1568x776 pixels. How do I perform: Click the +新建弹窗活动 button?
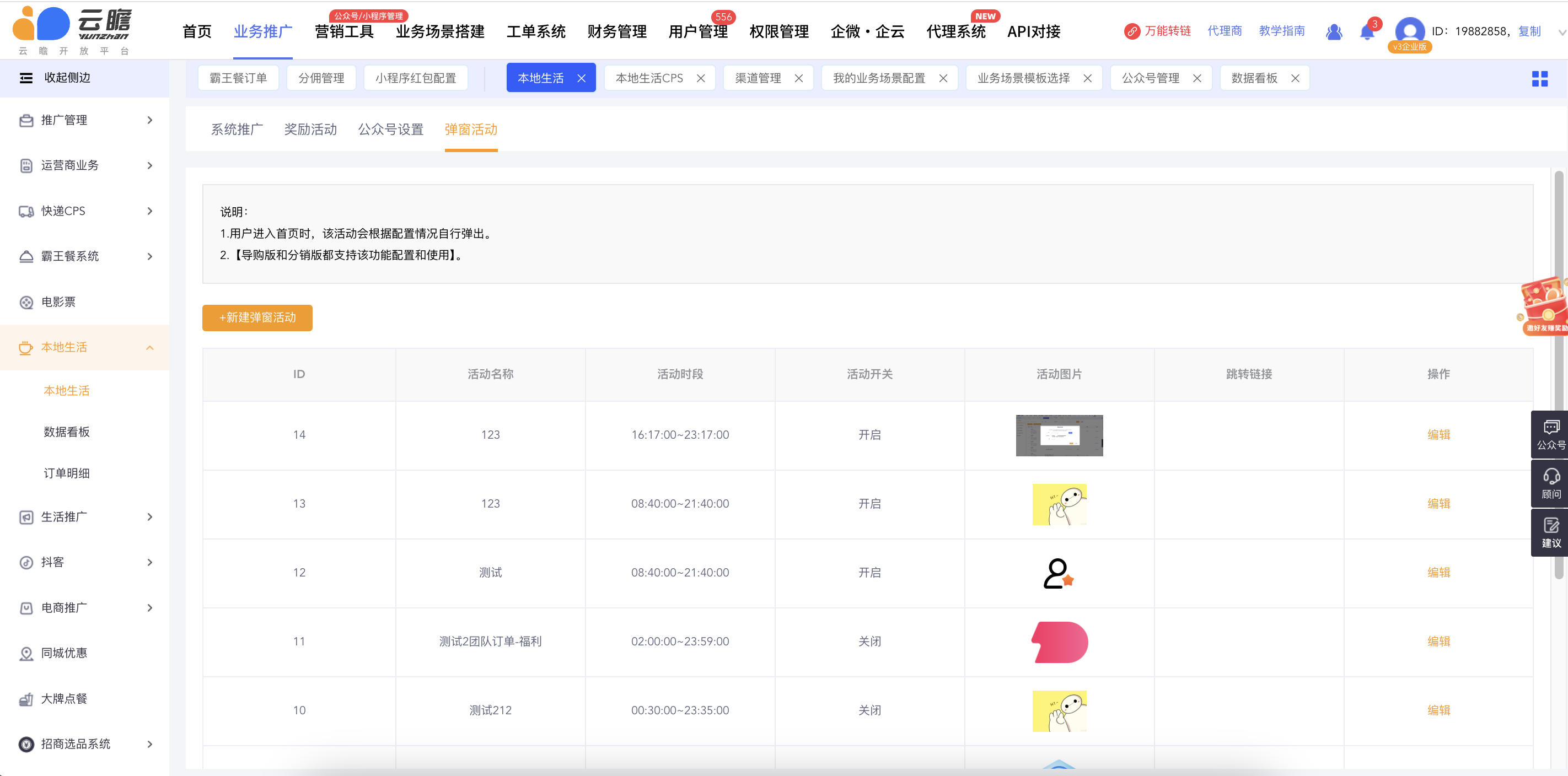pos(257,317)
